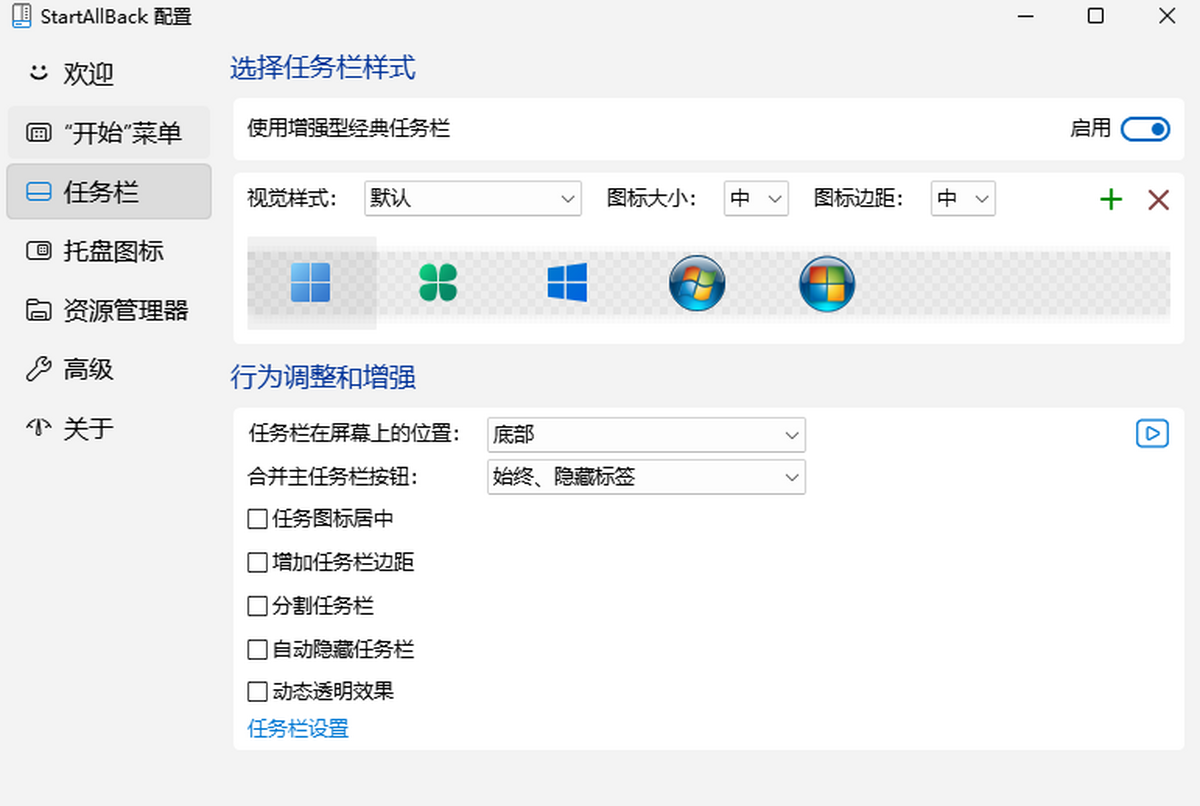Open the 视觉样式 dropdown
The image size is (1200, 806).
(x=473, y=198)
